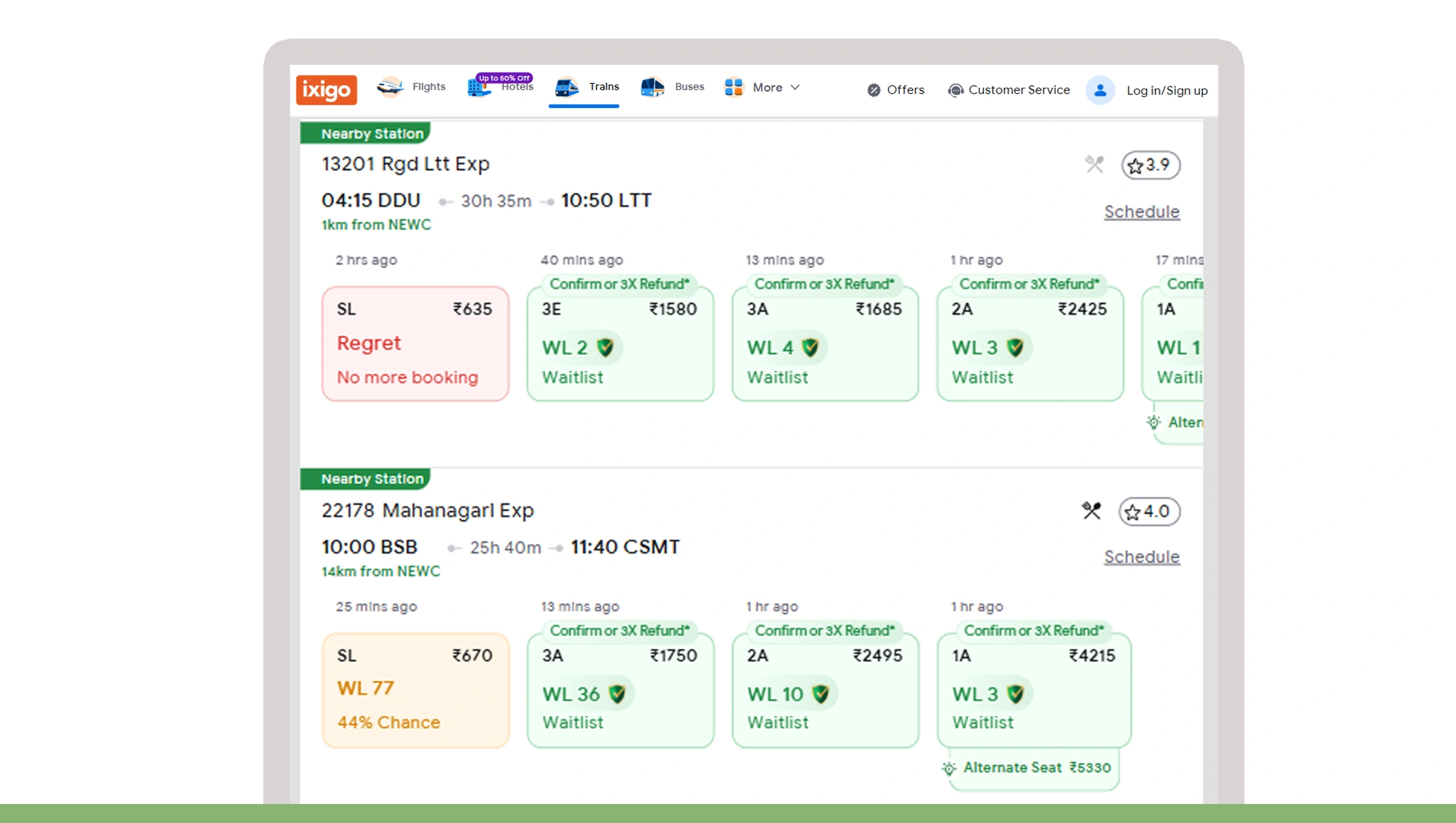Open Schedule for 13201 Rgd Ltt Exp

click(x=1141, y=211)
